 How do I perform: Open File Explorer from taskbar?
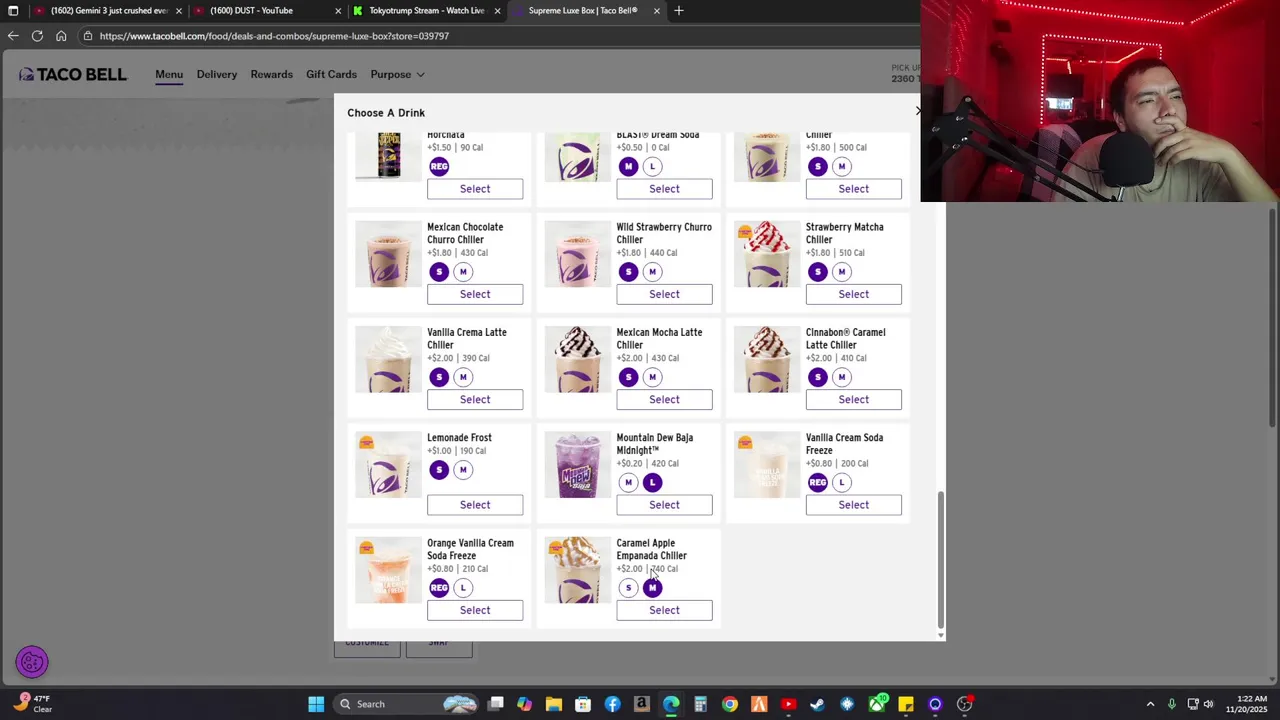(554, 704)
